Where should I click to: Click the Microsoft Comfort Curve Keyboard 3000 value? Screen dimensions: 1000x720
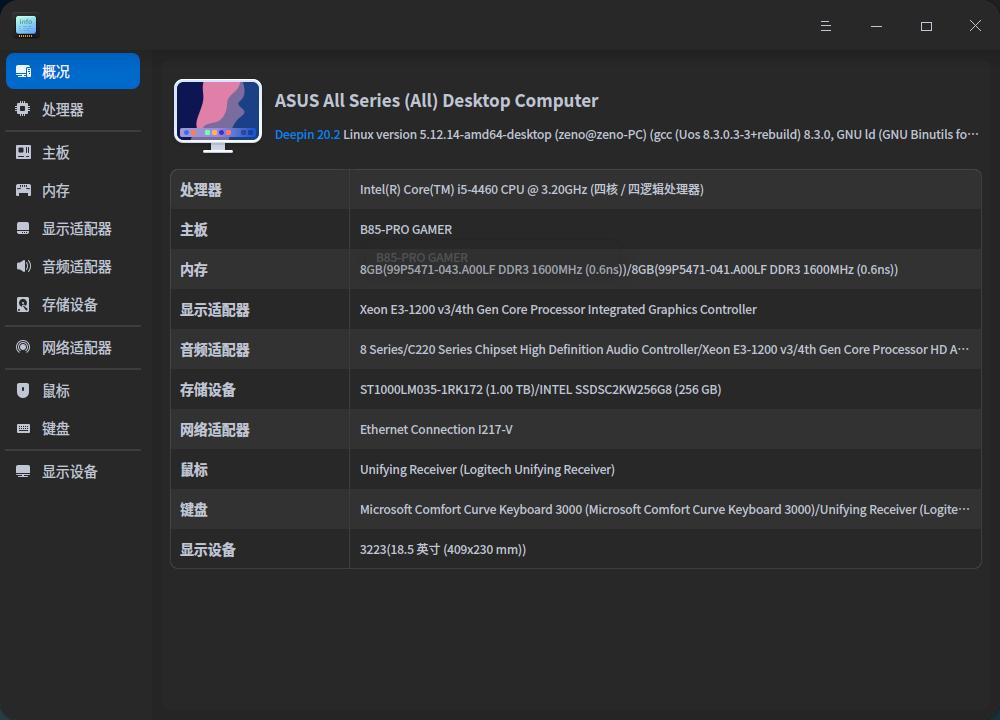pyautogui.click(x=665, y=510)
